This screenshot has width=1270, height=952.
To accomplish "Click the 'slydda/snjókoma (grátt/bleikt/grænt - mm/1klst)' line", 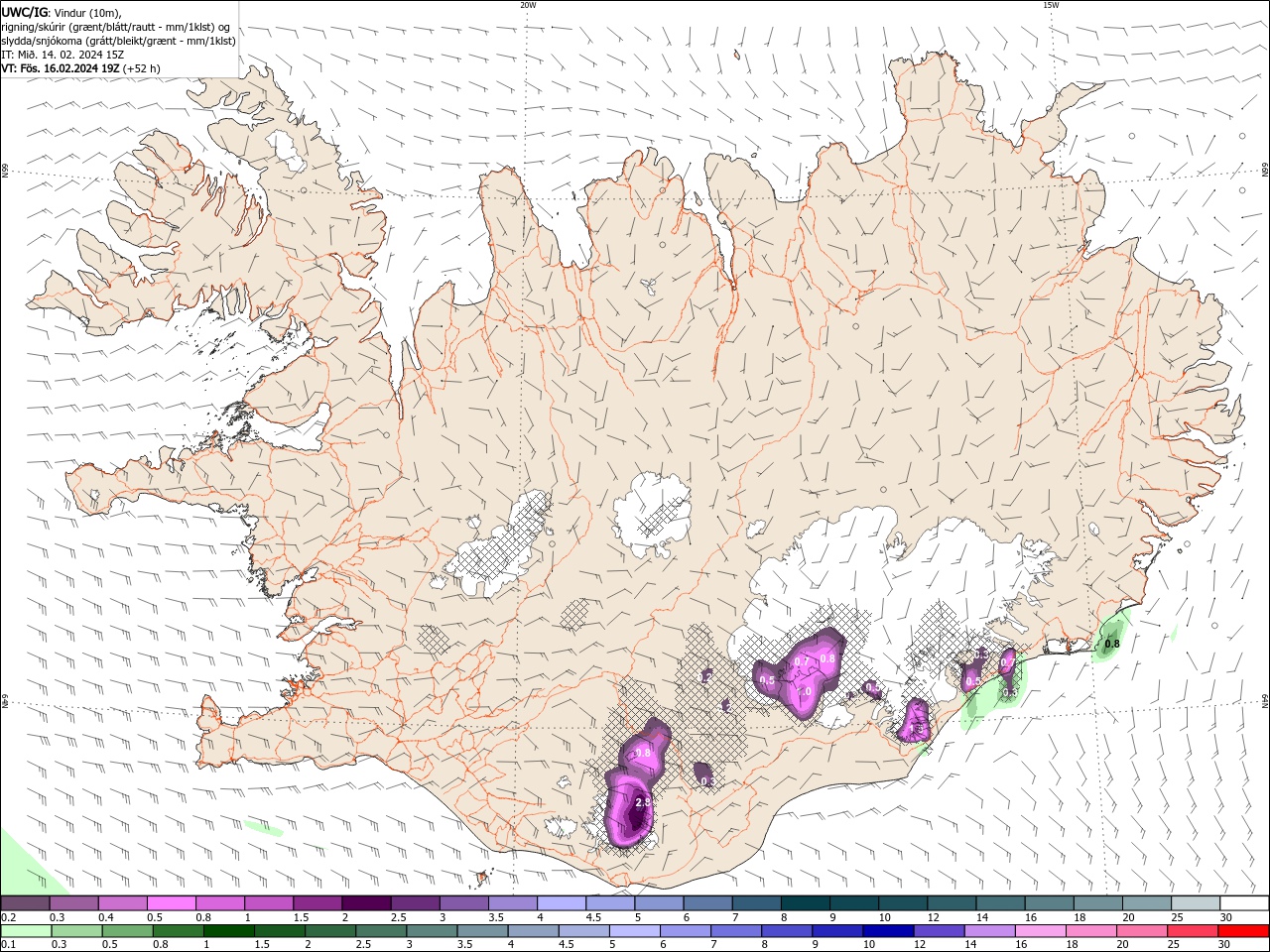I will point(119,41).
